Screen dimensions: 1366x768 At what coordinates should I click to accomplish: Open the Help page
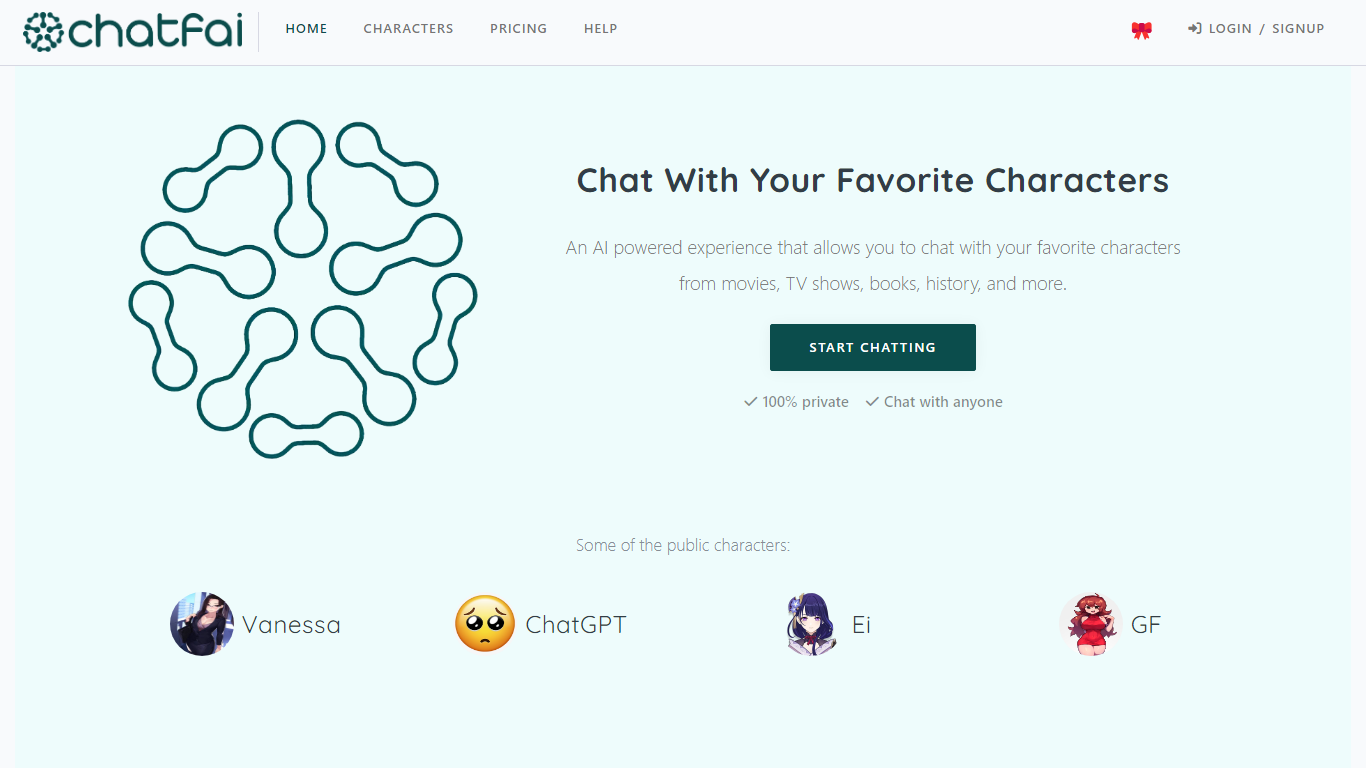click(600, 29)
